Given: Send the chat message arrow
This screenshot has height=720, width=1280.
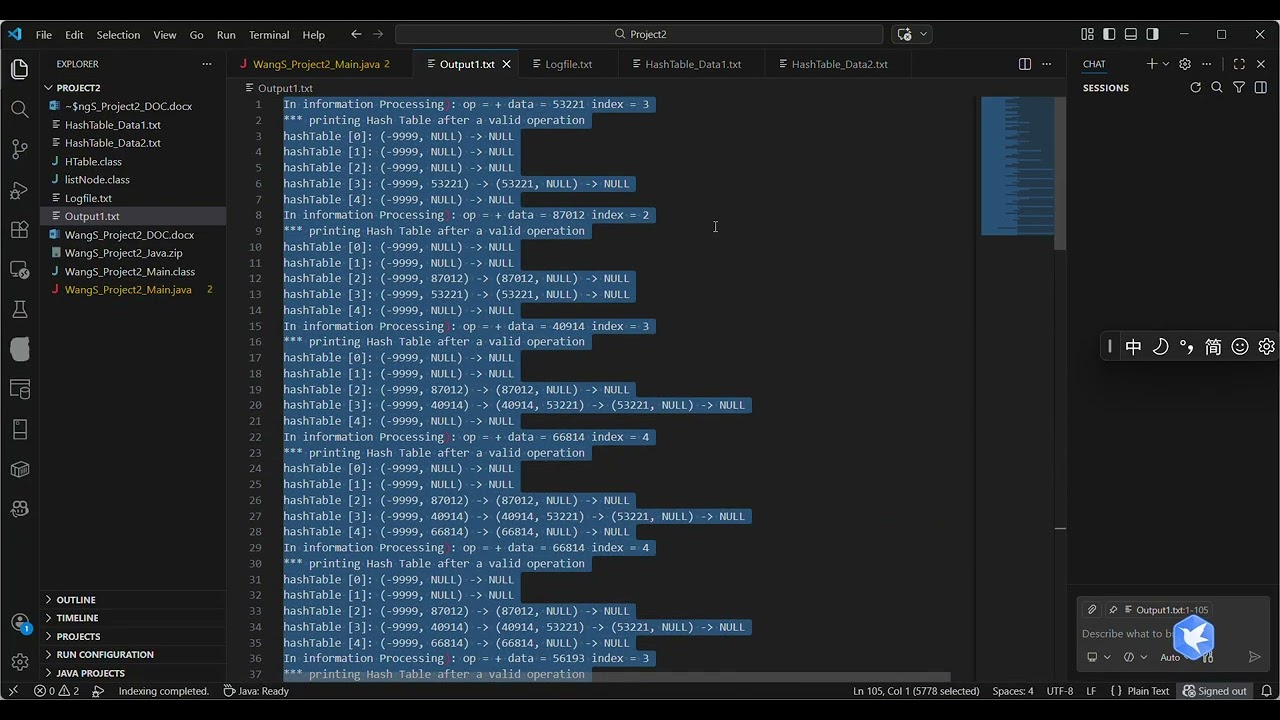Looking at the screenshot, I should point(1255,657).
